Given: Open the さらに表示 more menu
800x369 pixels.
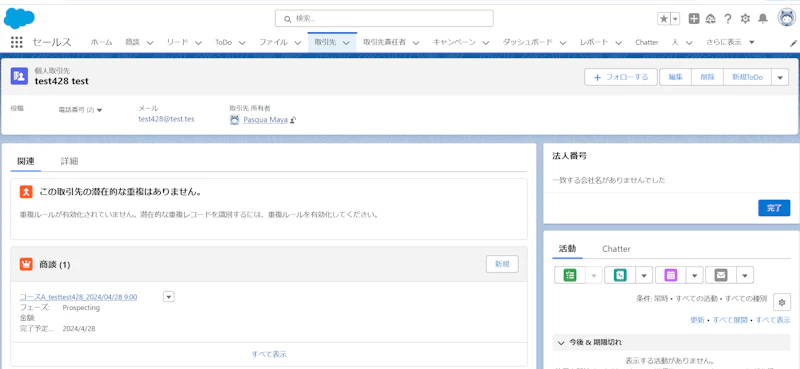Looking at the screenshot, I should (730, 42).
